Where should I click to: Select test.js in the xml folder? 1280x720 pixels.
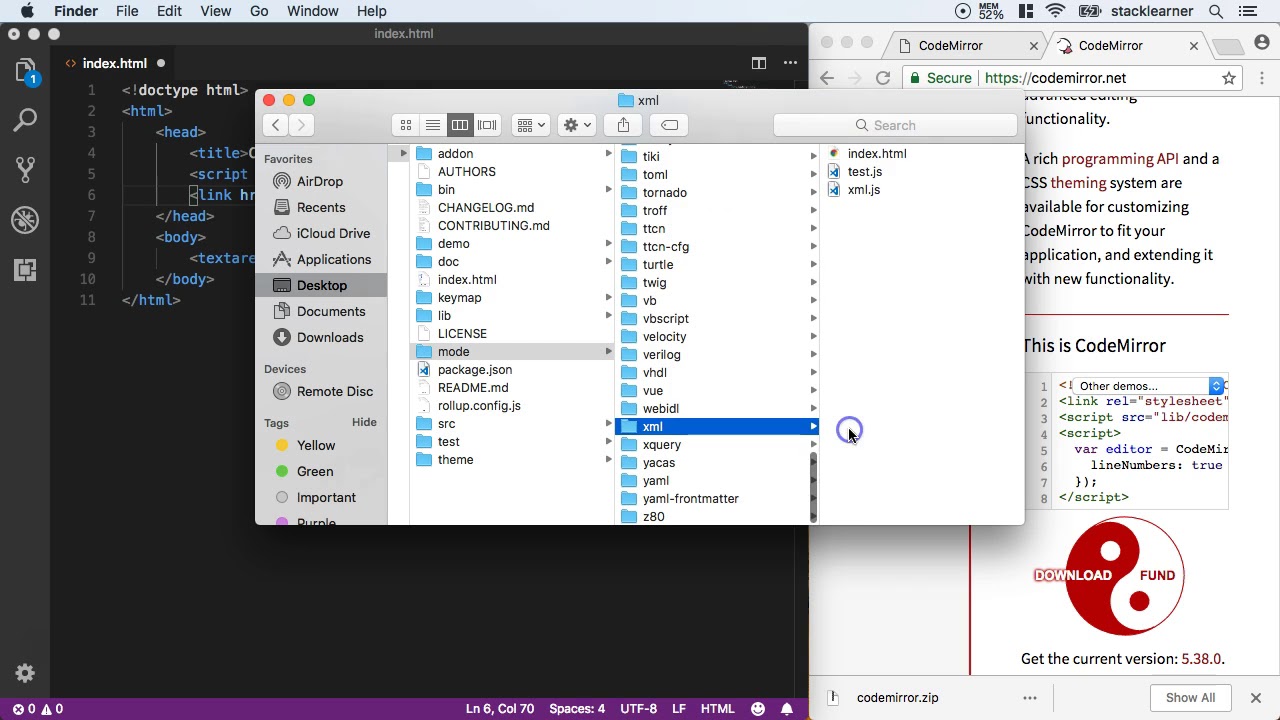865,171
